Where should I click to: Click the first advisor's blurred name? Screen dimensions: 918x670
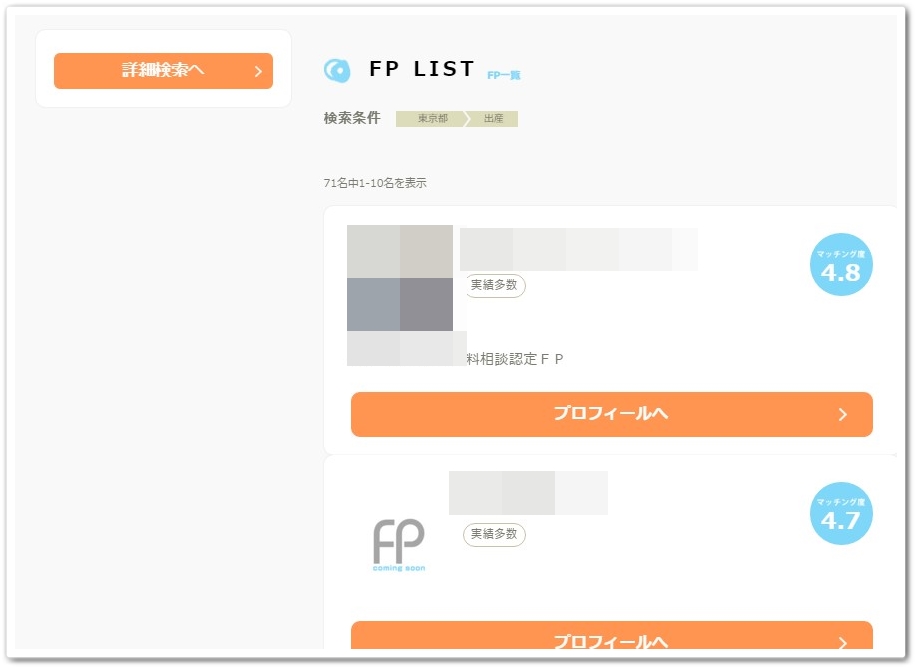(578, 249)
